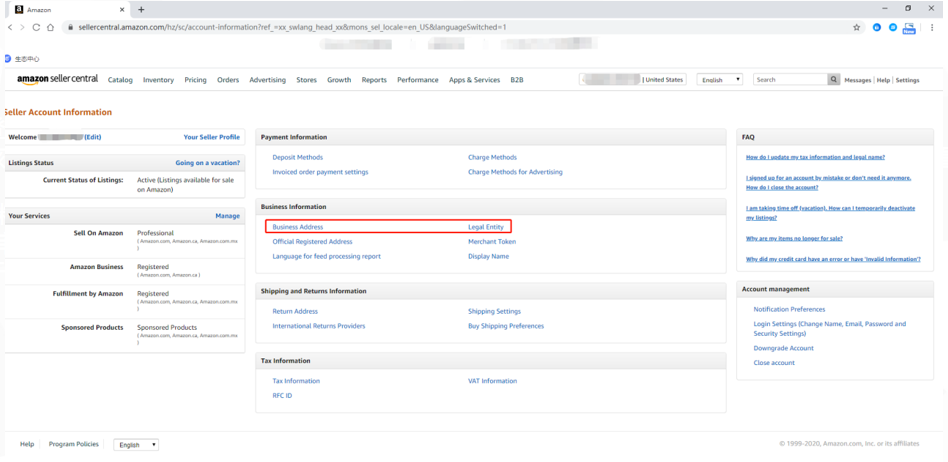Open Charge Methods for Advertising
The width and height of the screenshot is (948, 462).
(515, 172)
